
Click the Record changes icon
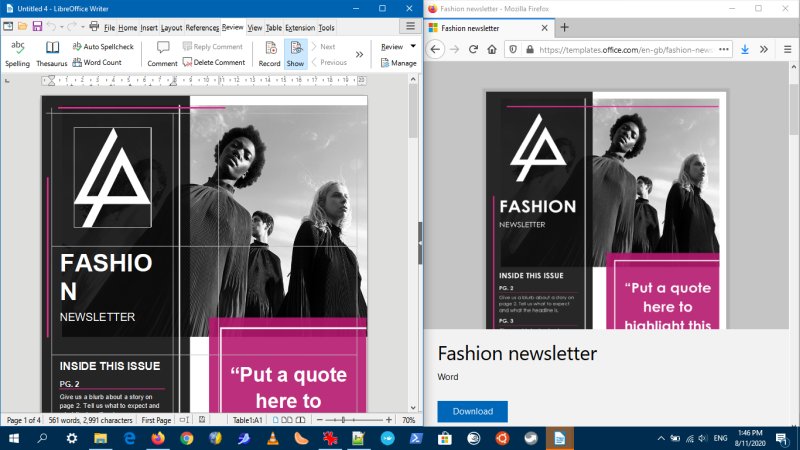coord(269,53)
